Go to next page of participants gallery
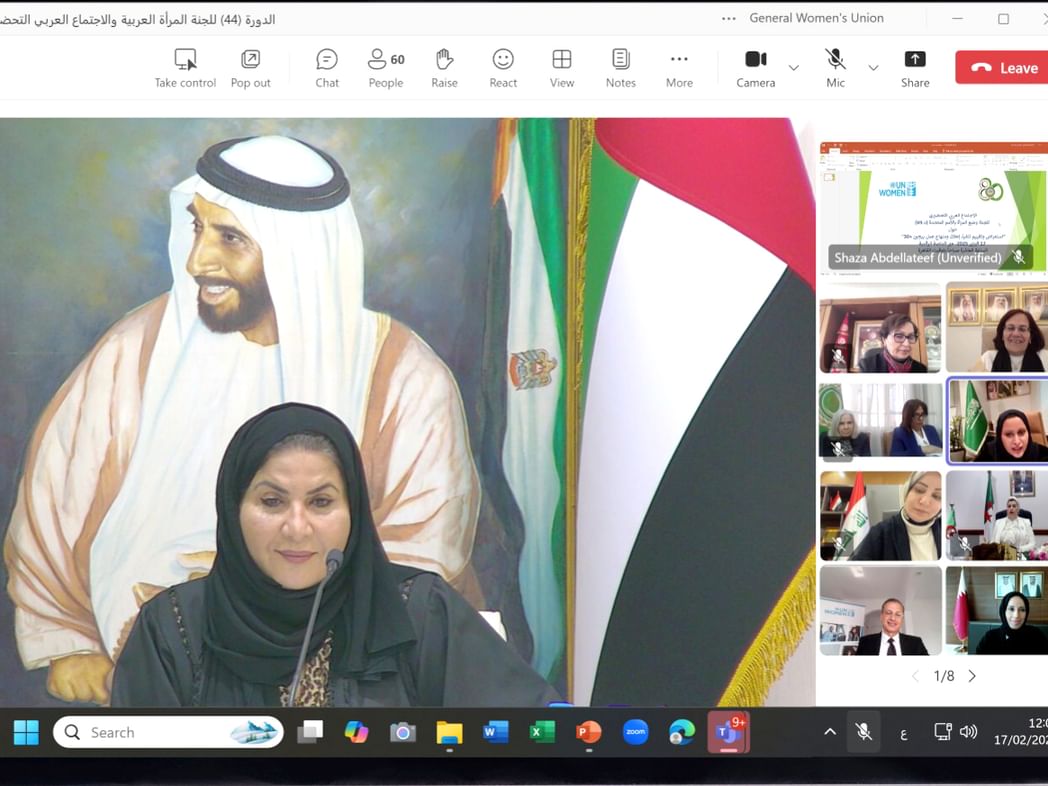This screenshot has height=786, width=1048. (x=972, y=676)
